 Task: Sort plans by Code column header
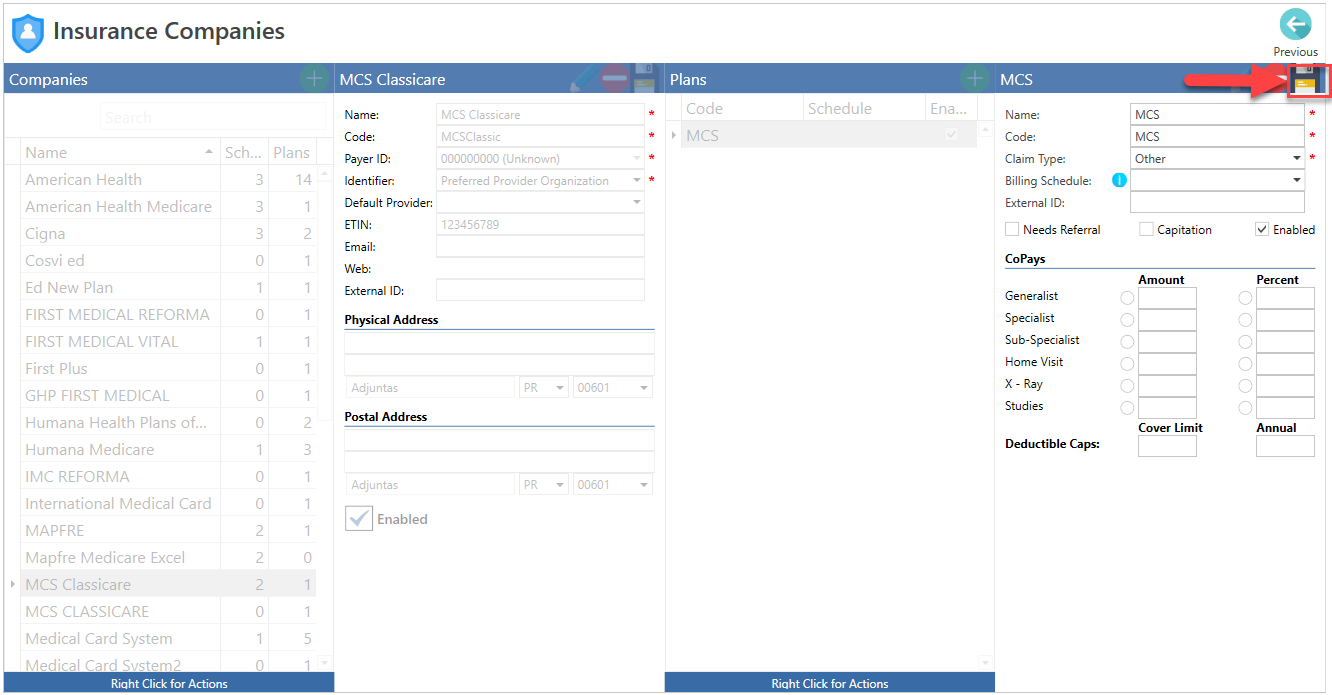[742, 108]
